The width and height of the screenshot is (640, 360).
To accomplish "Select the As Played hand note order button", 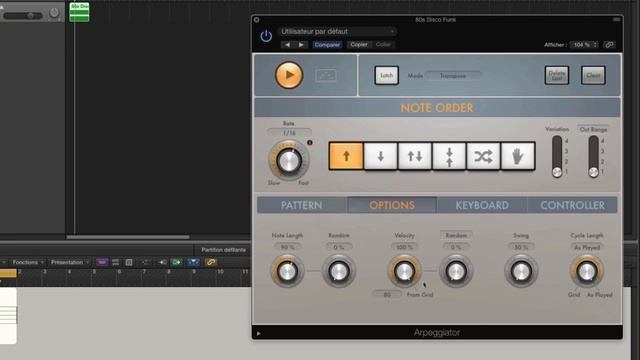I will click(518, 156).
